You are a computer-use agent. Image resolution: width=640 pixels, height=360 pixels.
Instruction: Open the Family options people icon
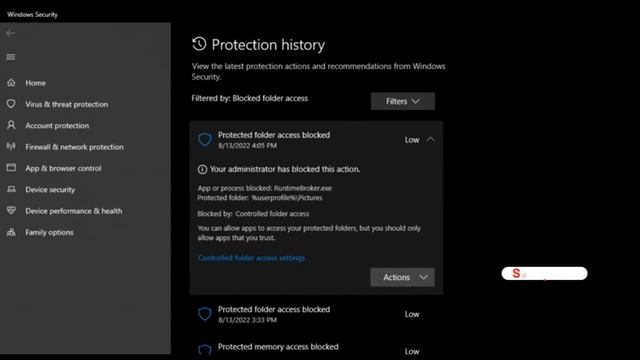(11, 232)
